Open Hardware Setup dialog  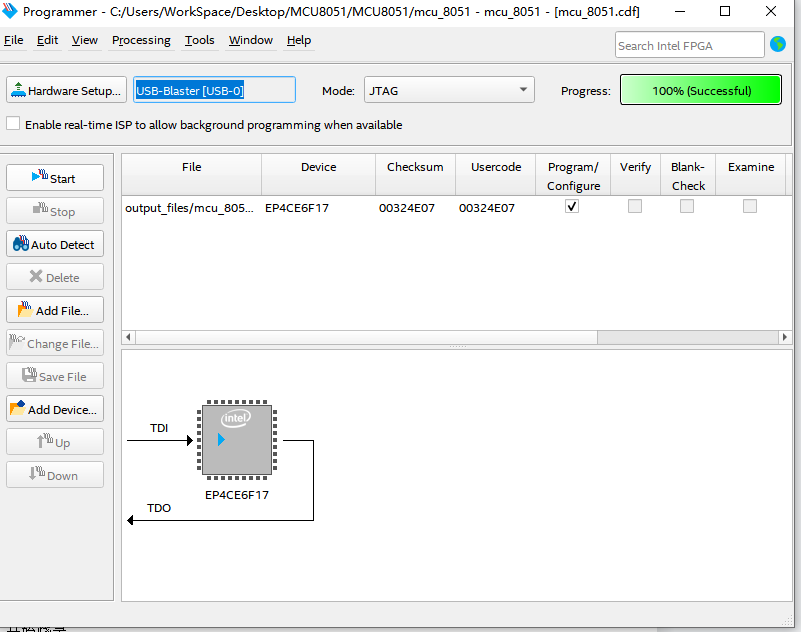pos(66,90)
